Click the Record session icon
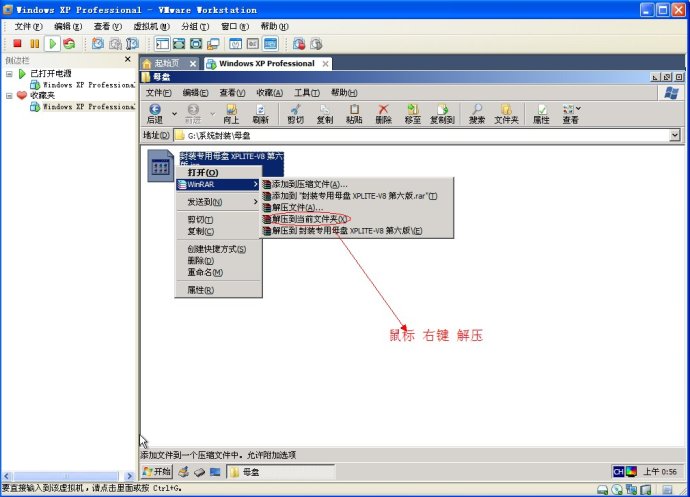This screenshot has width=690, height=497. [299, 44]
